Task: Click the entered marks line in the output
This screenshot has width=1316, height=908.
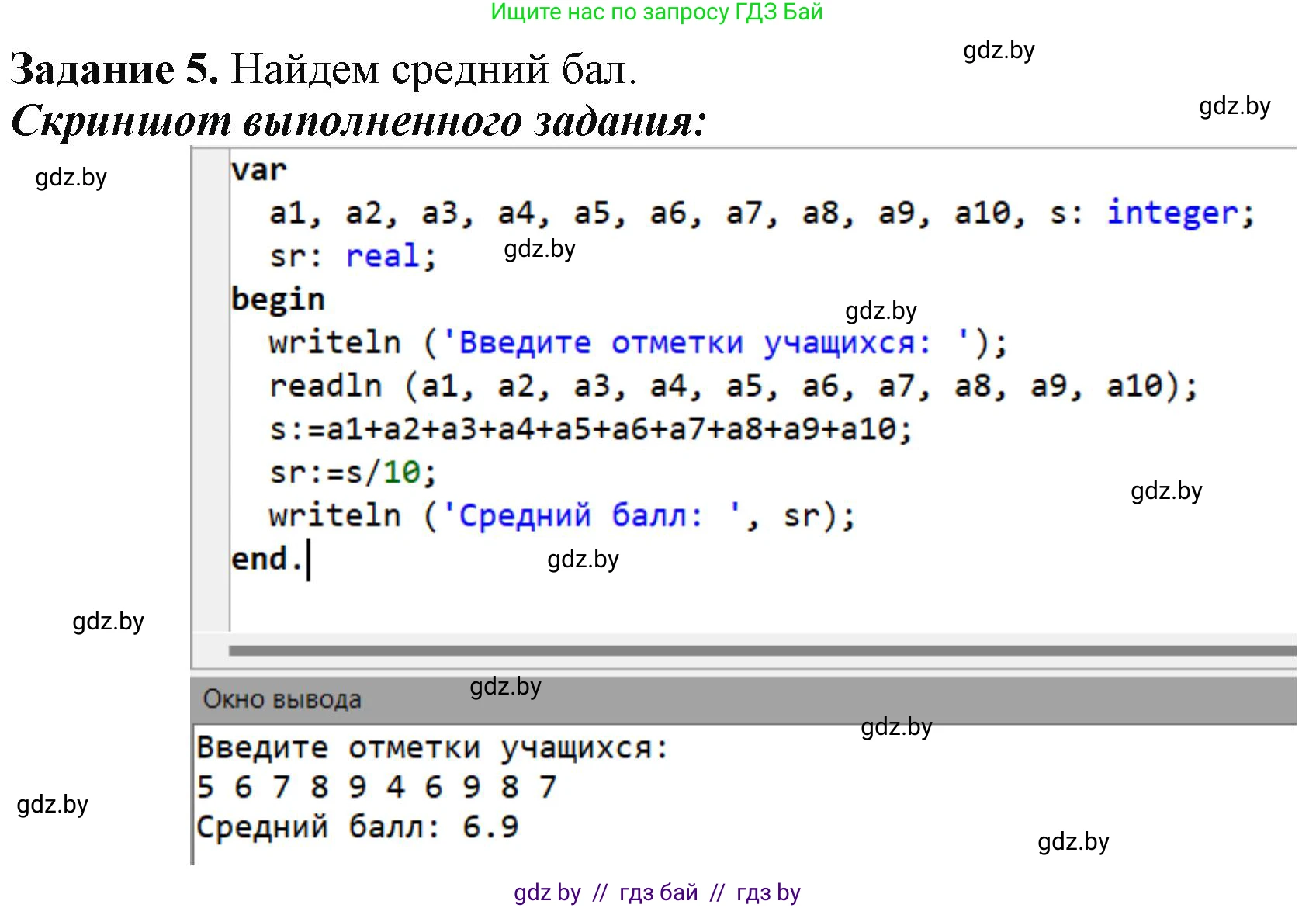Action: (x=376, y=787)
